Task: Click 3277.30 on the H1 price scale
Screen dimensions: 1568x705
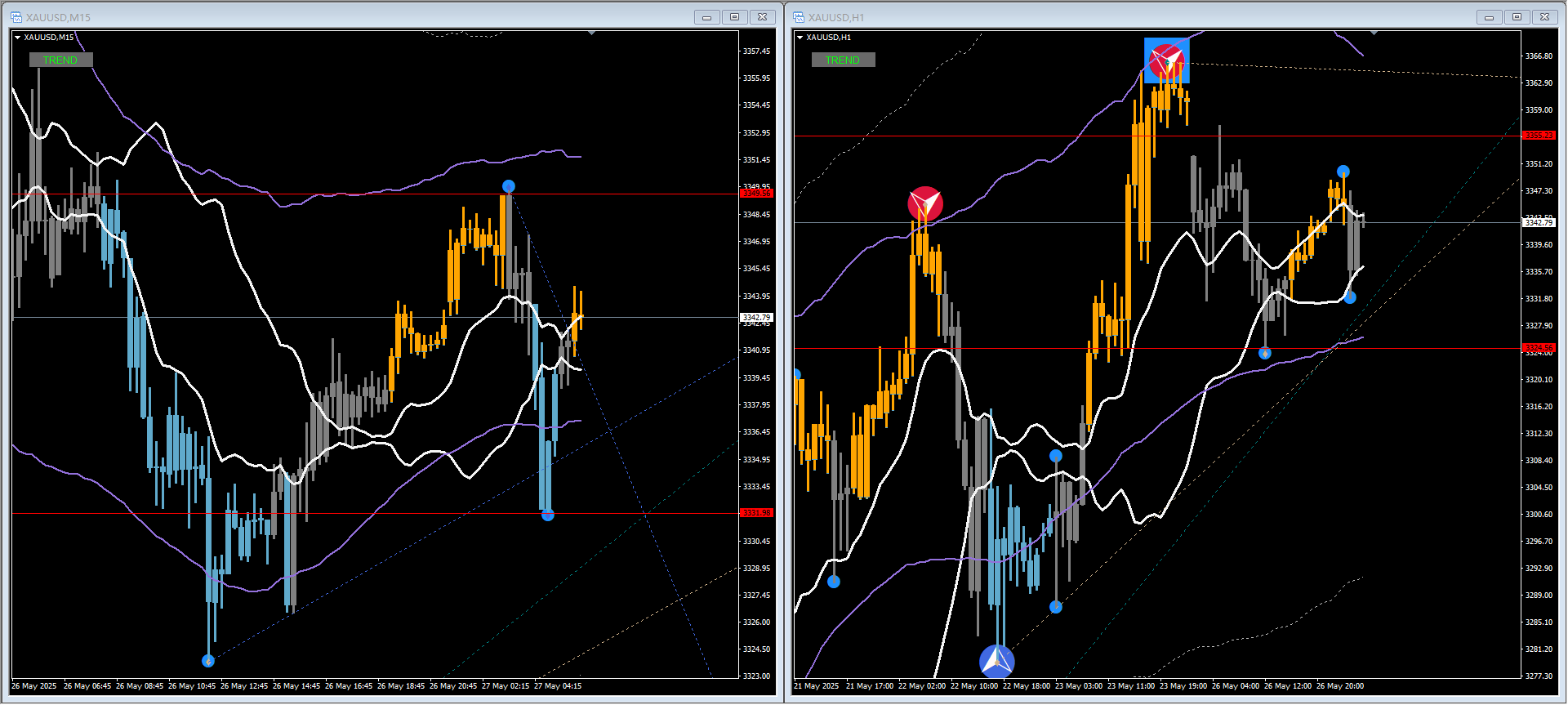Action: [x=1539, y=676]
